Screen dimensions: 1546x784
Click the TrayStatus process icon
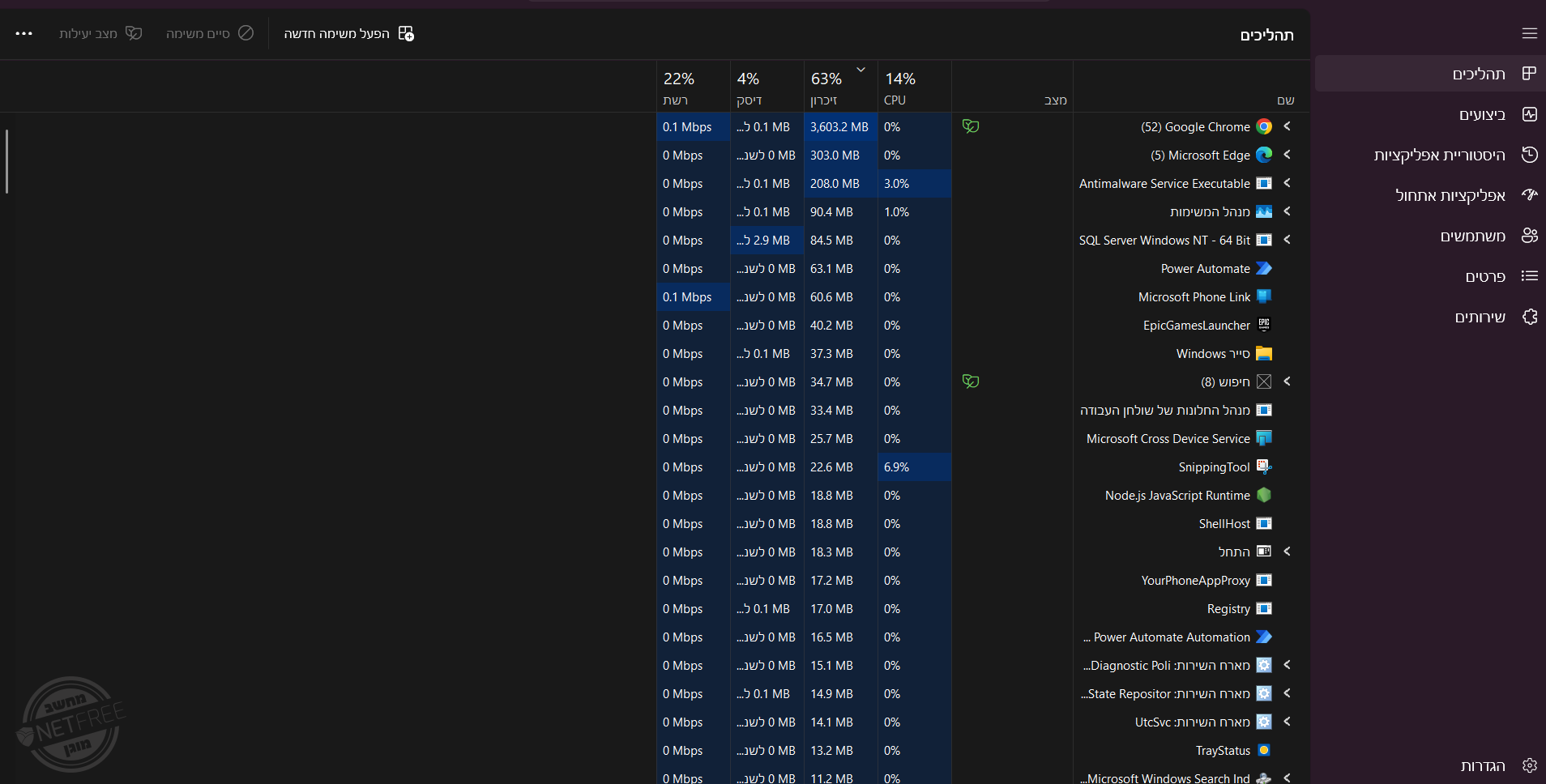1263,751
